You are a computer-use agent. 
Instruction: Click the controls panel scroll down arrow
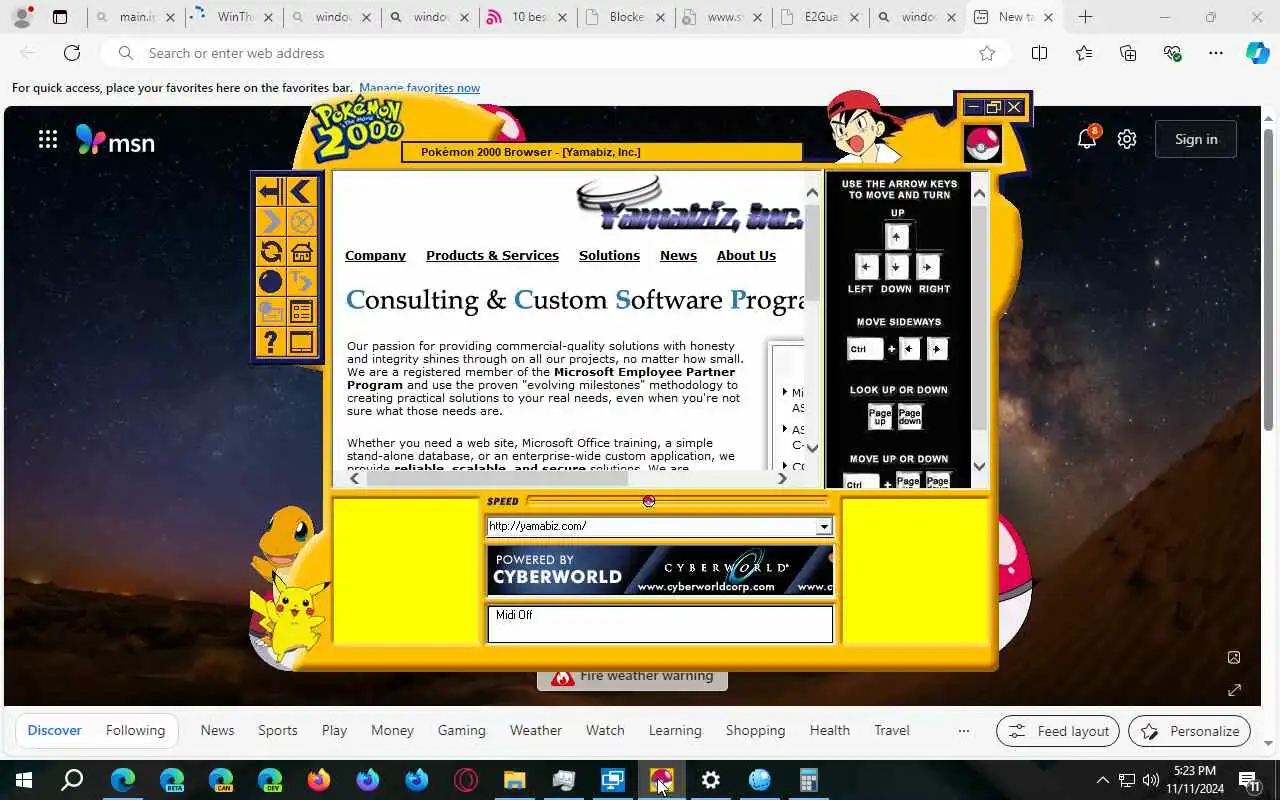point(979,466)
